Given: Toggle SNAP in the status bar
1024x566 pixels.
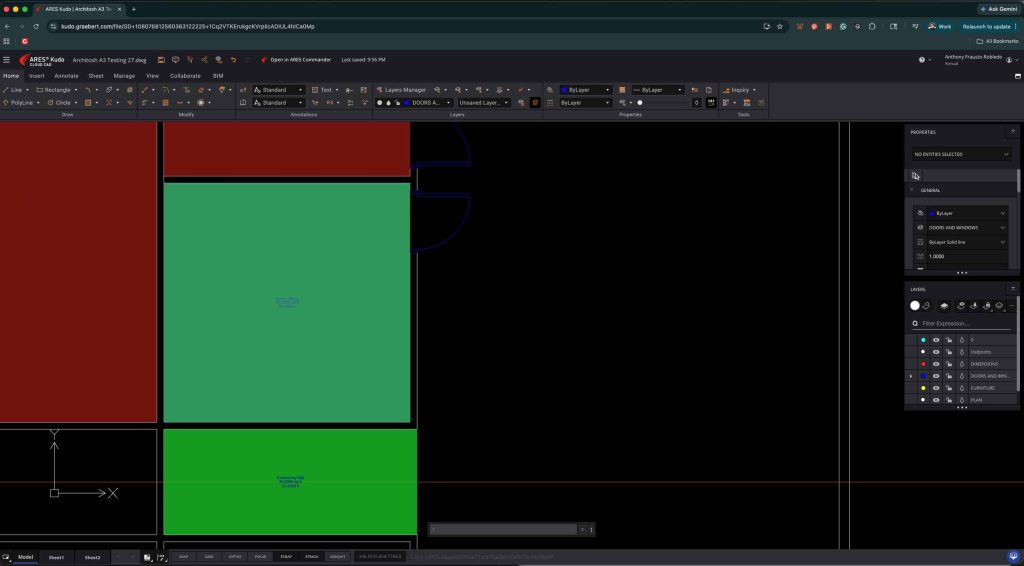Looking at the screenshot, I should [184, 556].
